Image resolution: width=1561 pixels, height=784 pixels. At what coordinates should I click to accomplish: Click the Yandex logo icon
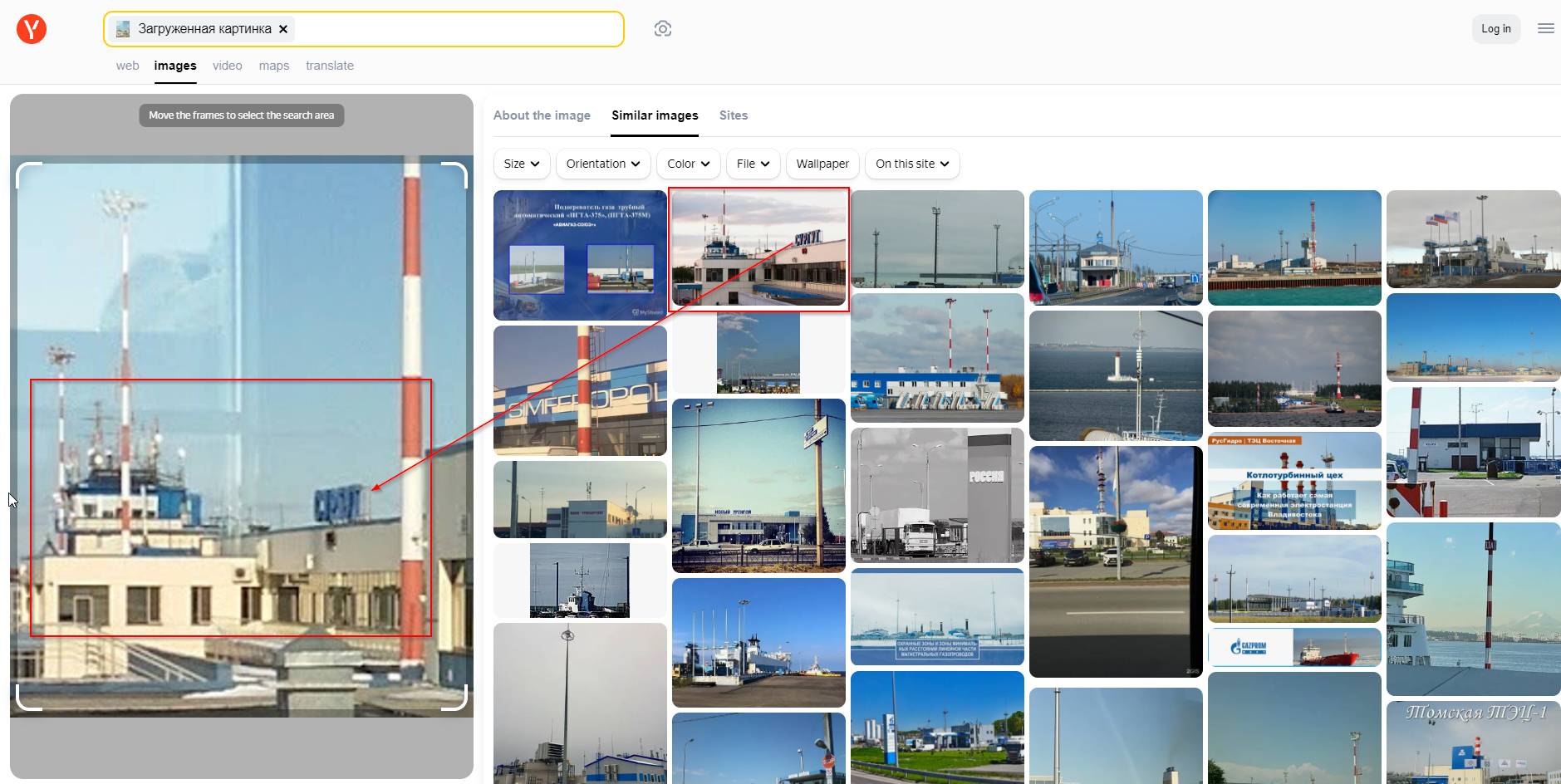[32, 29]
